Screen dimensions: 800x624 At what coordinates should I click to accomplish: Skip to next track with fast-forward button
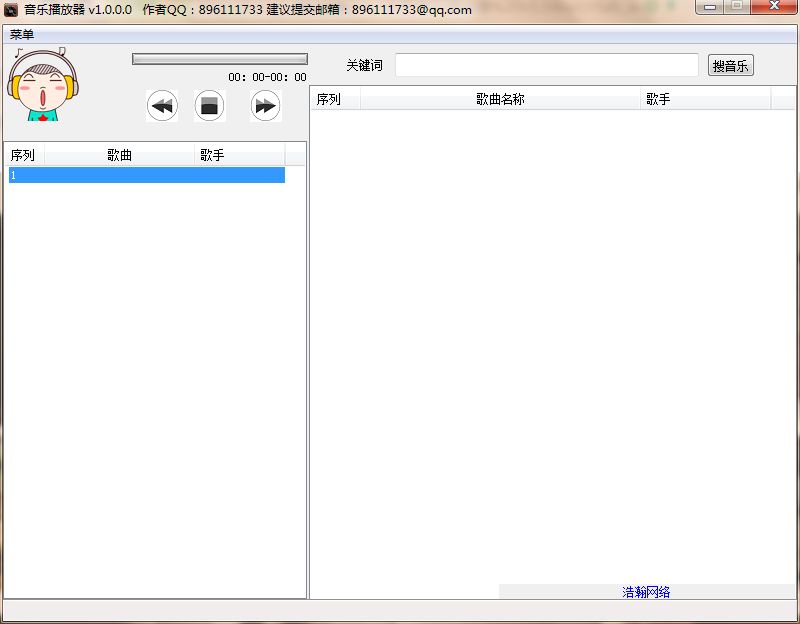[x=265, y=106]
